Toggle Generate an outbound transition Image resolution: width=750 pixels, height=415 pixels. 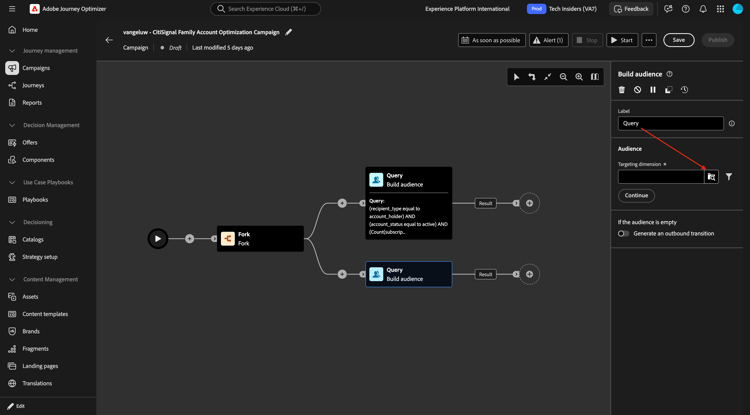click(x=623, y=234)
